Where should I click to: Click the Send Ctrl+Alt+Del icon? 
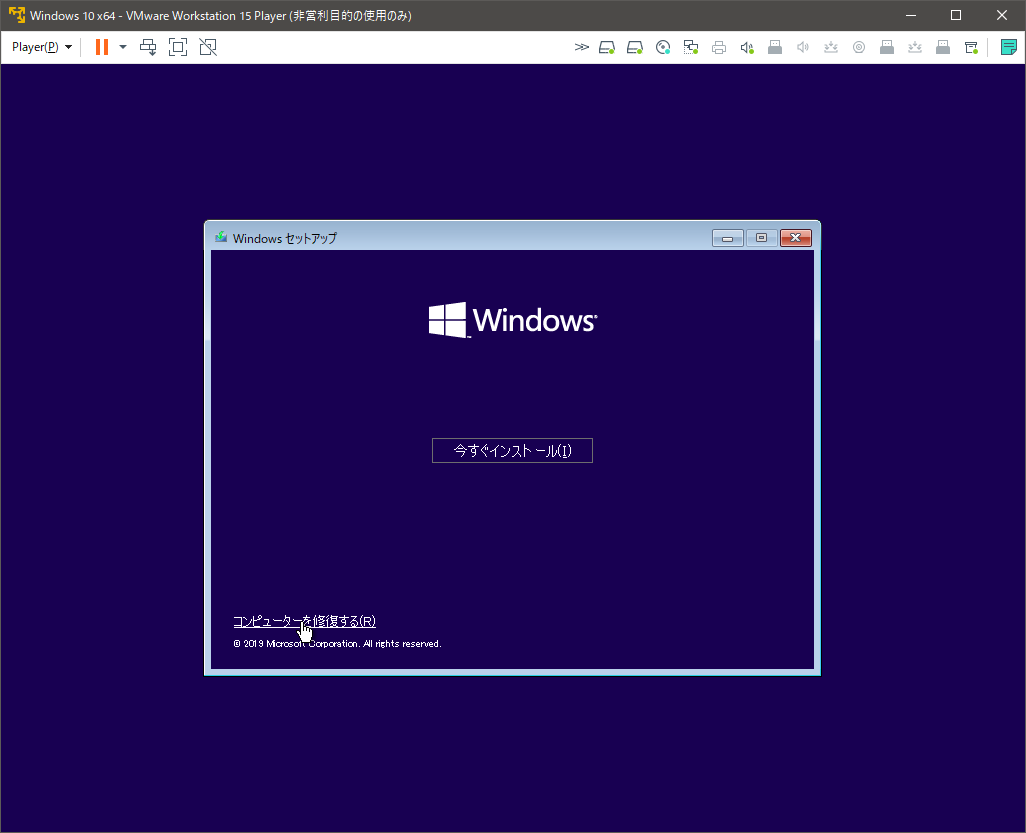tap(149, 47)
